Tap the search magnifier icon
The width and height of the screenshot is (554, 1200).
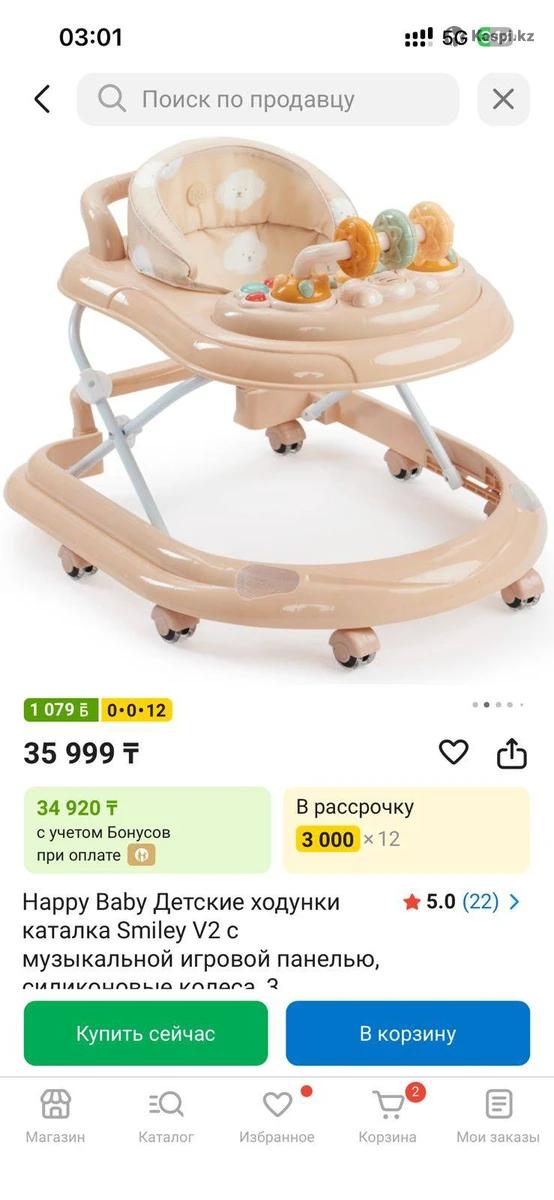point(112,99)
